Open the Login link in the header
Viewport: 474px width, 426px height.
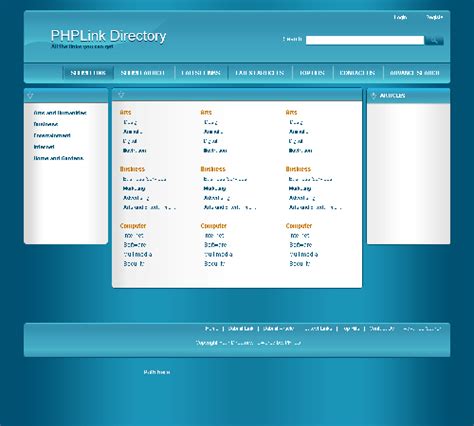400,17
